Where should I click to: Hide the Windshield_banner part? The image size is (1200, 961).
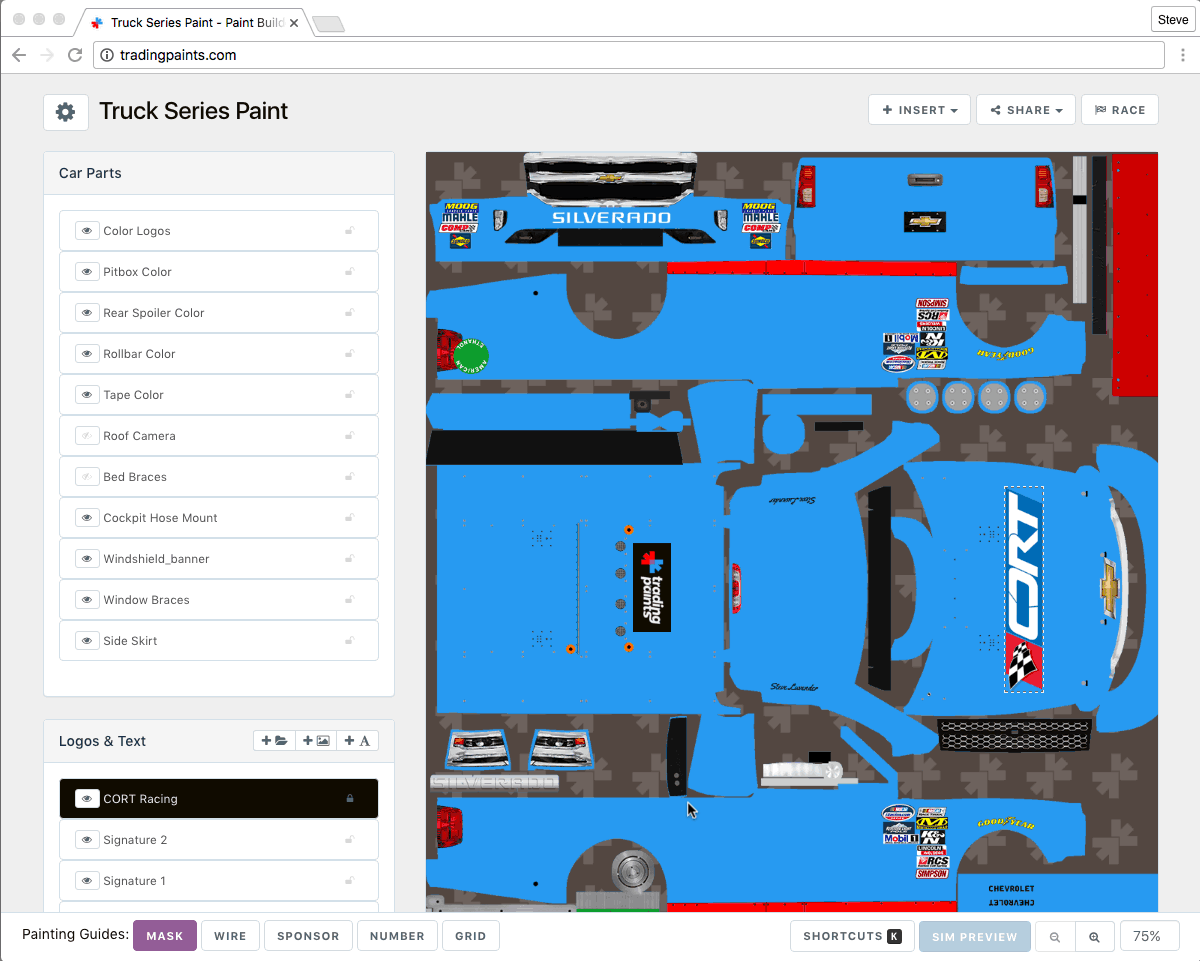click(87, 559)
